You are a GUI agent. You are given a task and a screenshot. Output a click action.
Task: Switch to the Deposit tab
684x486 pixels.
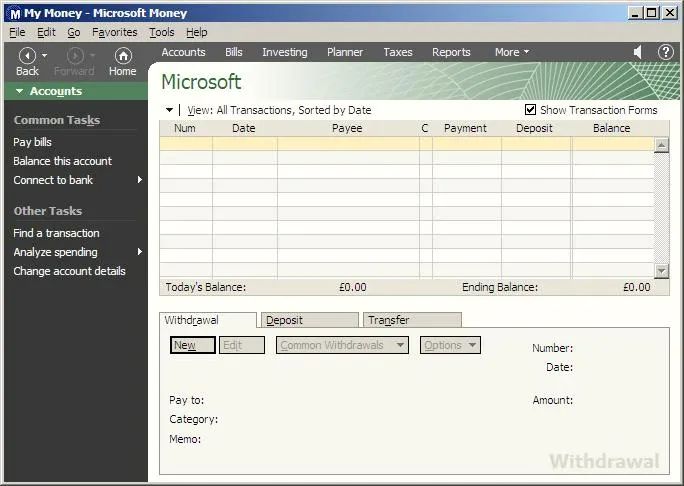click(x=307, y=320)
